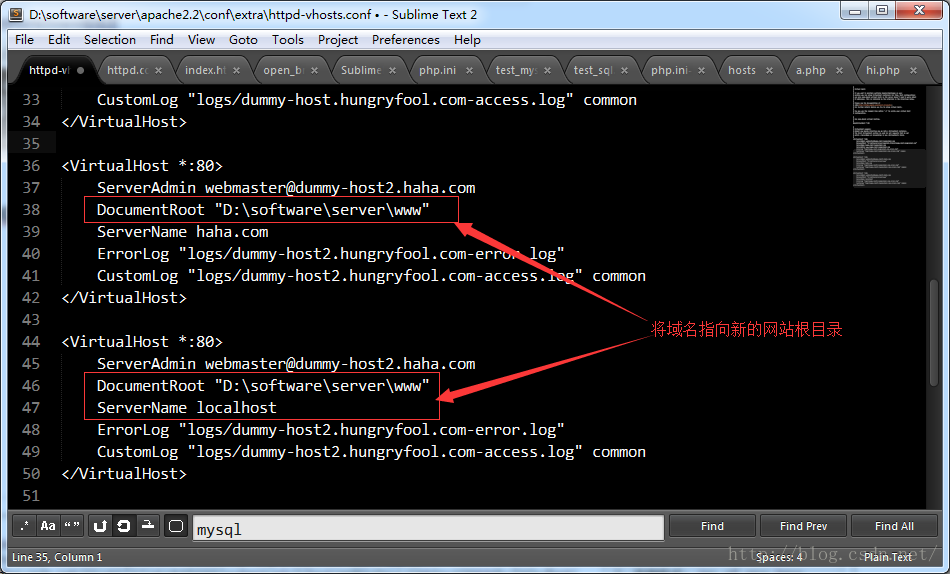Click the Find button

point(712,526)
